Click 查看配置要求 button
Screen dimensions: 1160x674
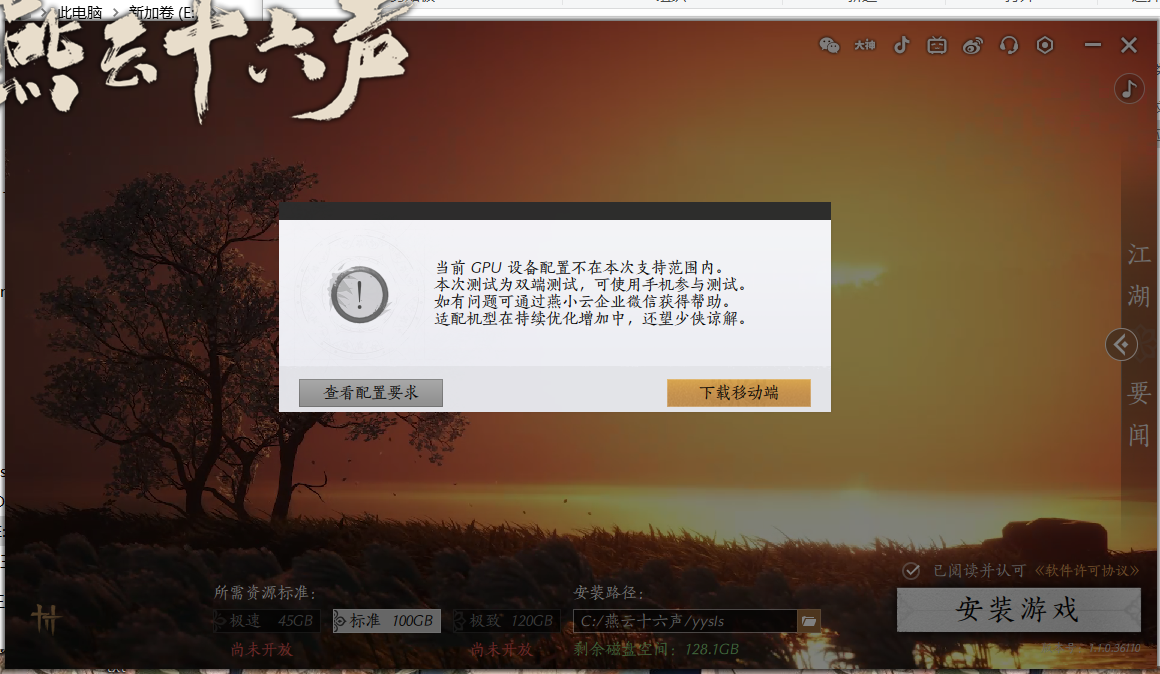pyautogui.click(x=371, y=393)
